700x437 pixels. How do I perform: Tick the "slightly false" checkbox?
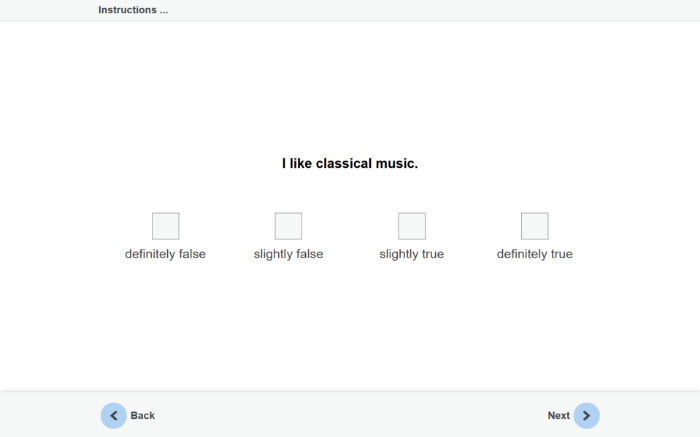tap(288, 226)
